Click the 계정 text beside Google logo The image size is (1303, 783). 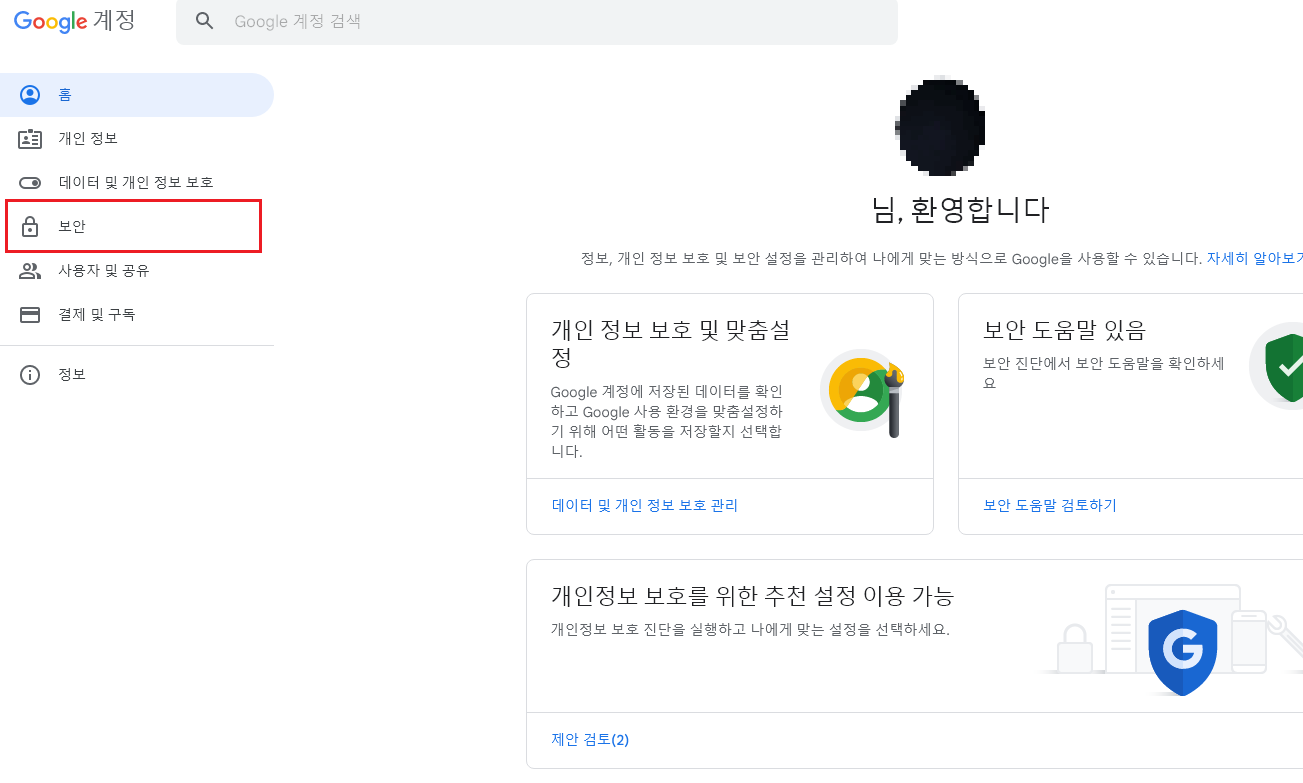pyautogui.click(x=114, y=20)
